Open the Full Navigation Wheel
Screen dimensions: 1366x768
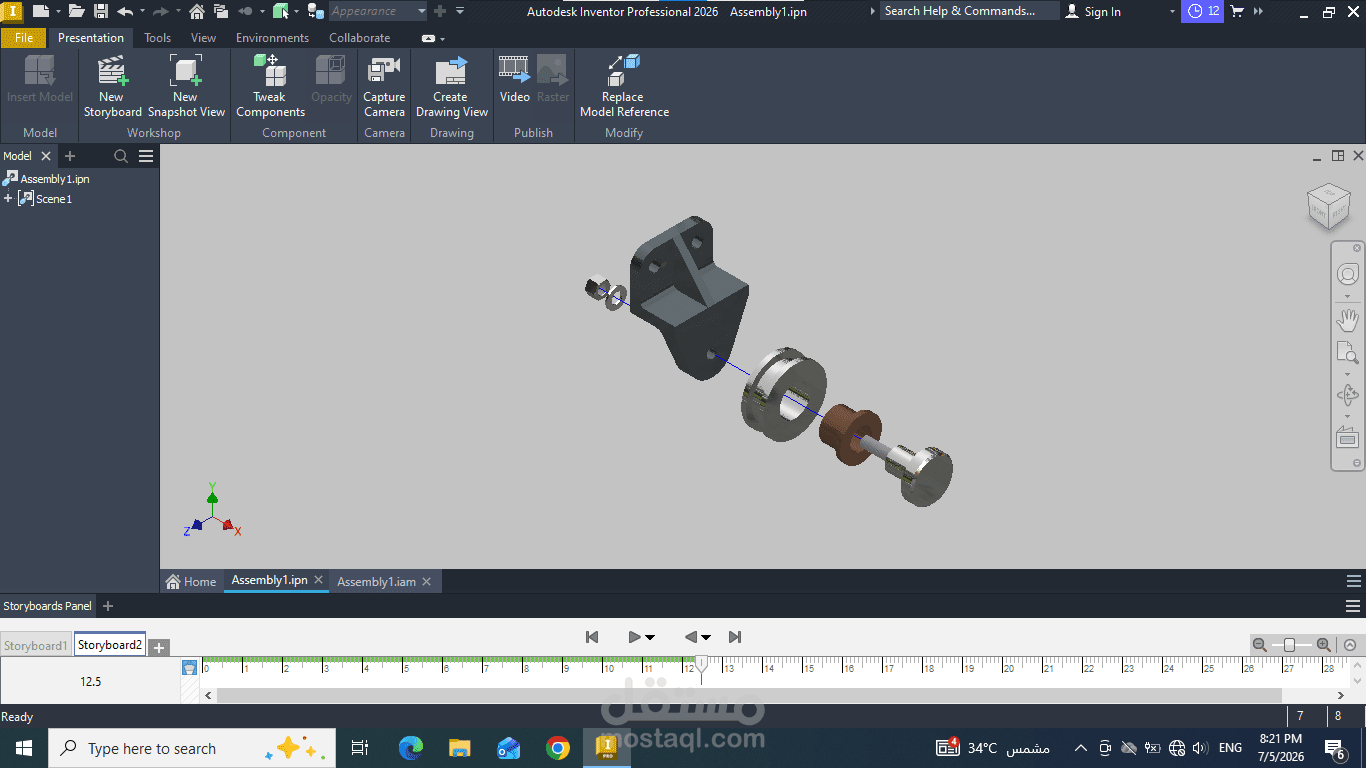point(1348,275)
